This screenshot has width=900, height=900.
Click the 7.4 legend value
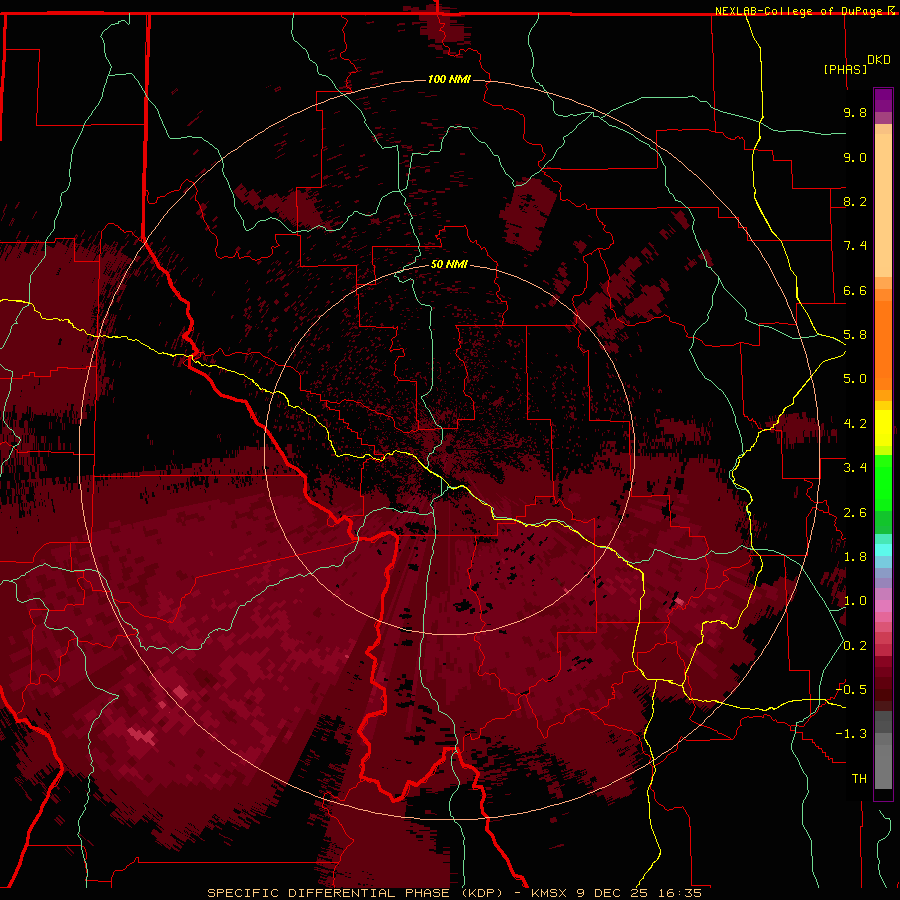(855, 246)
